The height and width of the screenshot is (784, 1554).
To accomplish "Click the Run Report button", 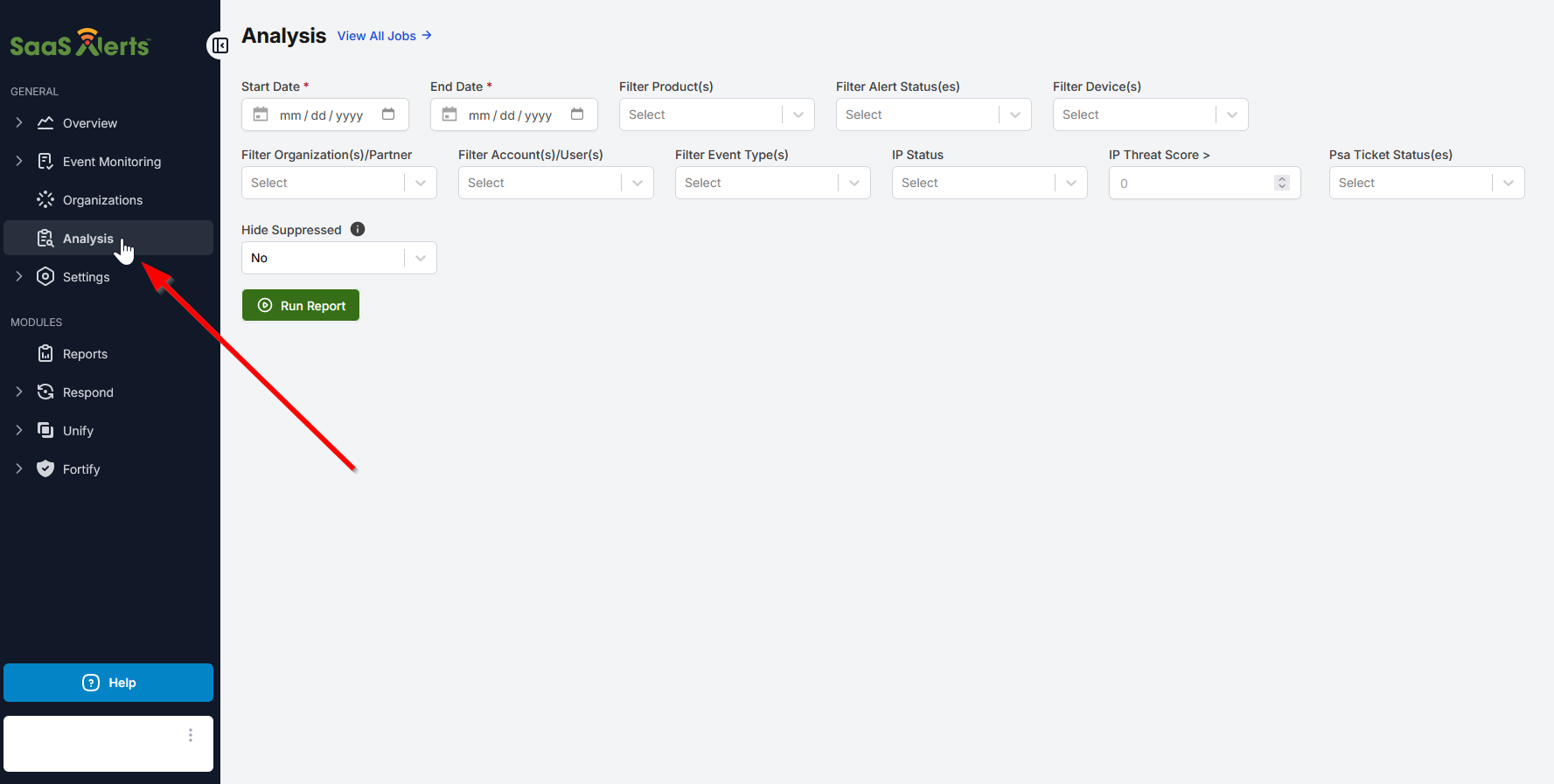I will click(301, 305).
